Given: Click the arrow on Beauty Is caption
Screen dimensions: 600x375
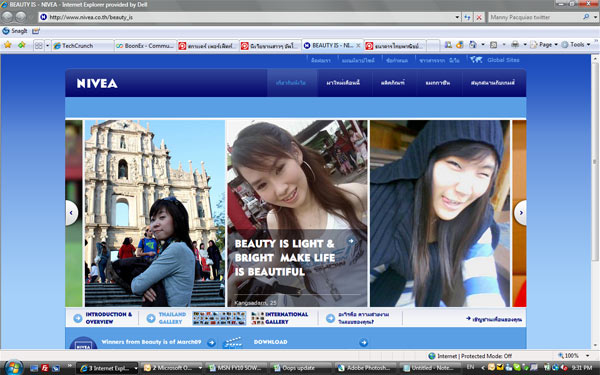Looking at the screenshot, I should point(351,241).
